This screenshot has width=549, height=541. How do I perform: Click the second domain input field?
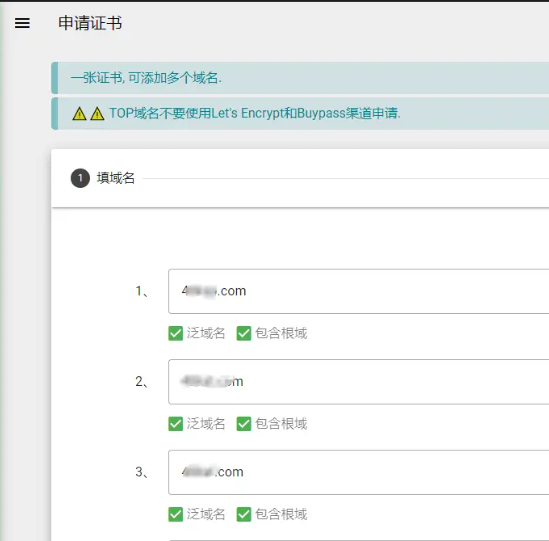click(x=359, y=382)
